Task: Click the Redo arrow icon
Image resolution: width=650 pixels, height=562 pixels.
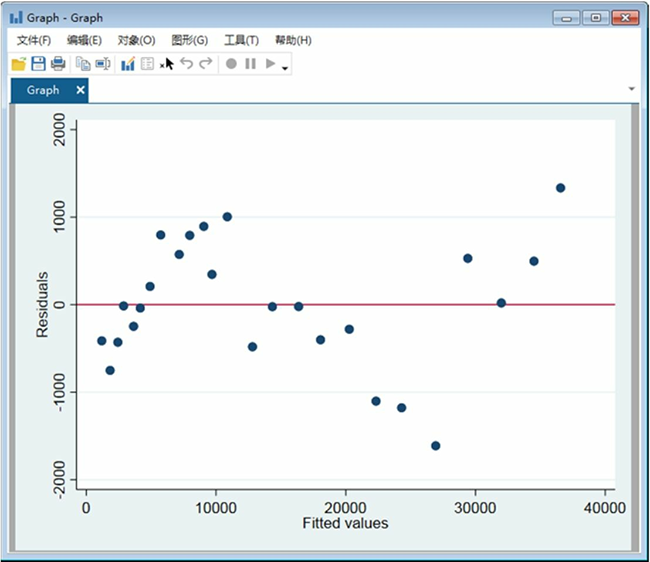Action: [206, 64]
